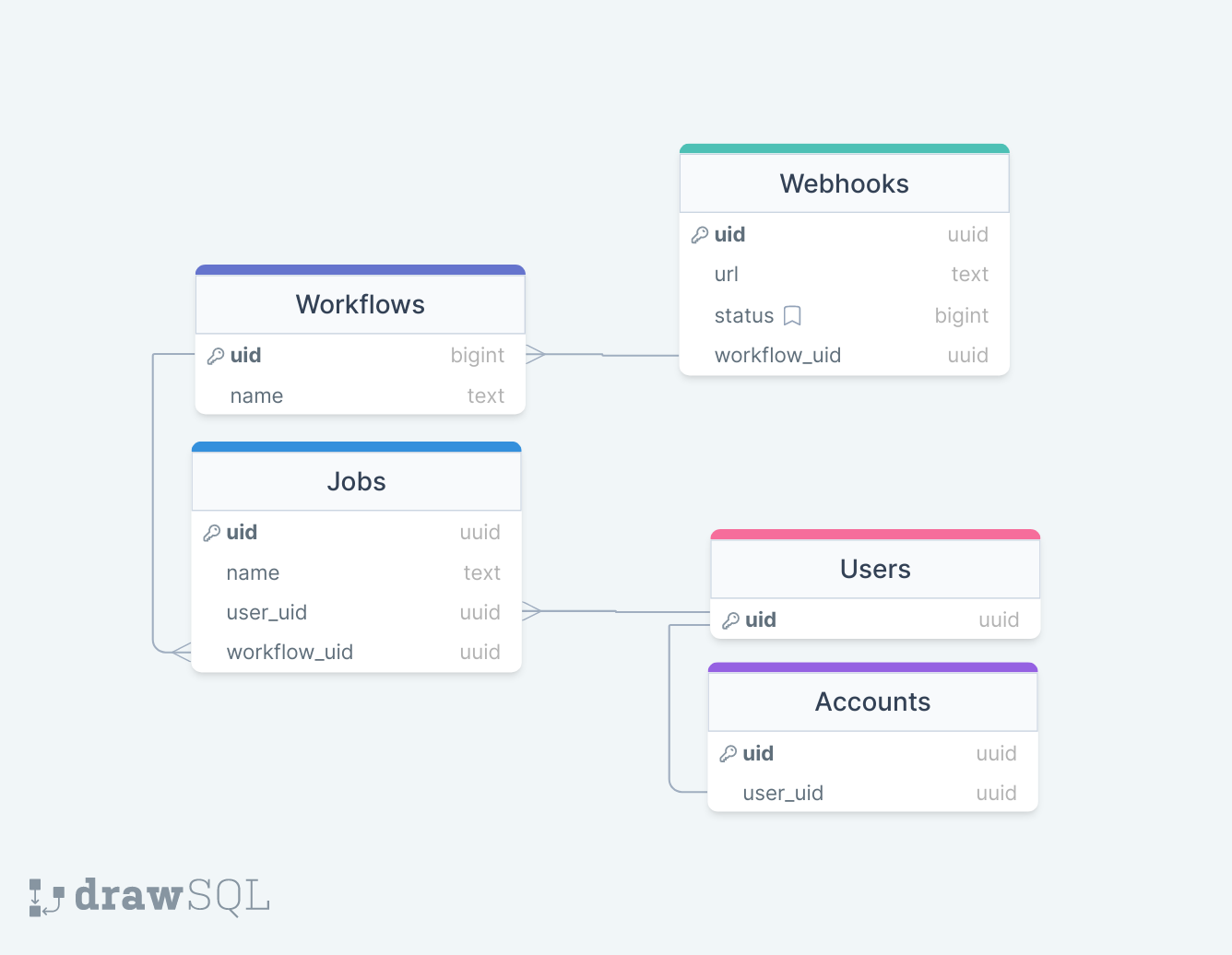Select the user_uid column in Jobs
This screenshot has height=955, width=1232.
[x=357, y=613]
